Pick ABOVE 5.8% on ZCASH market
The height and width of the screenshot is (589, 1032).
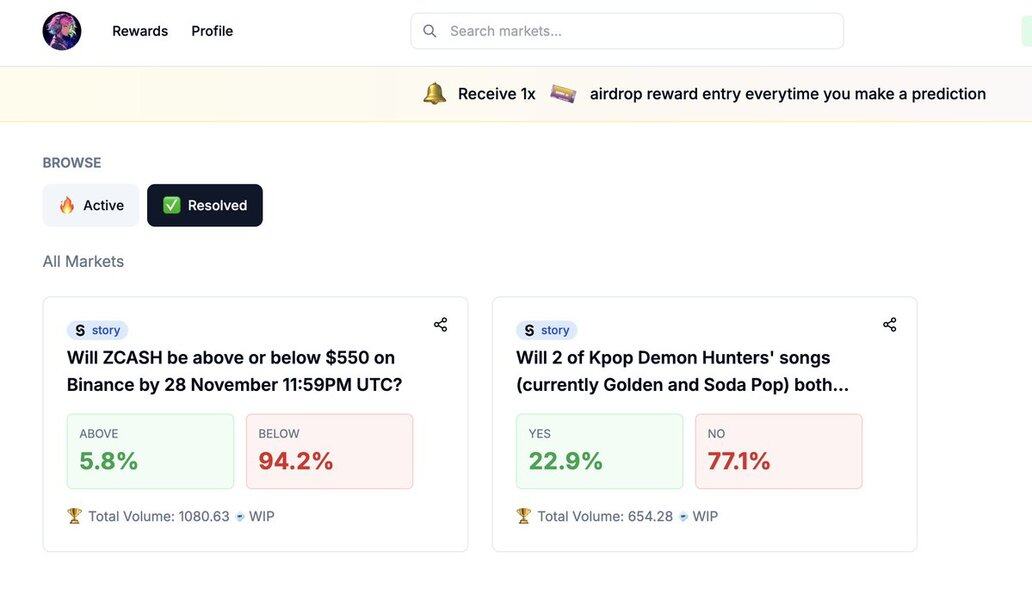[150, 451]
